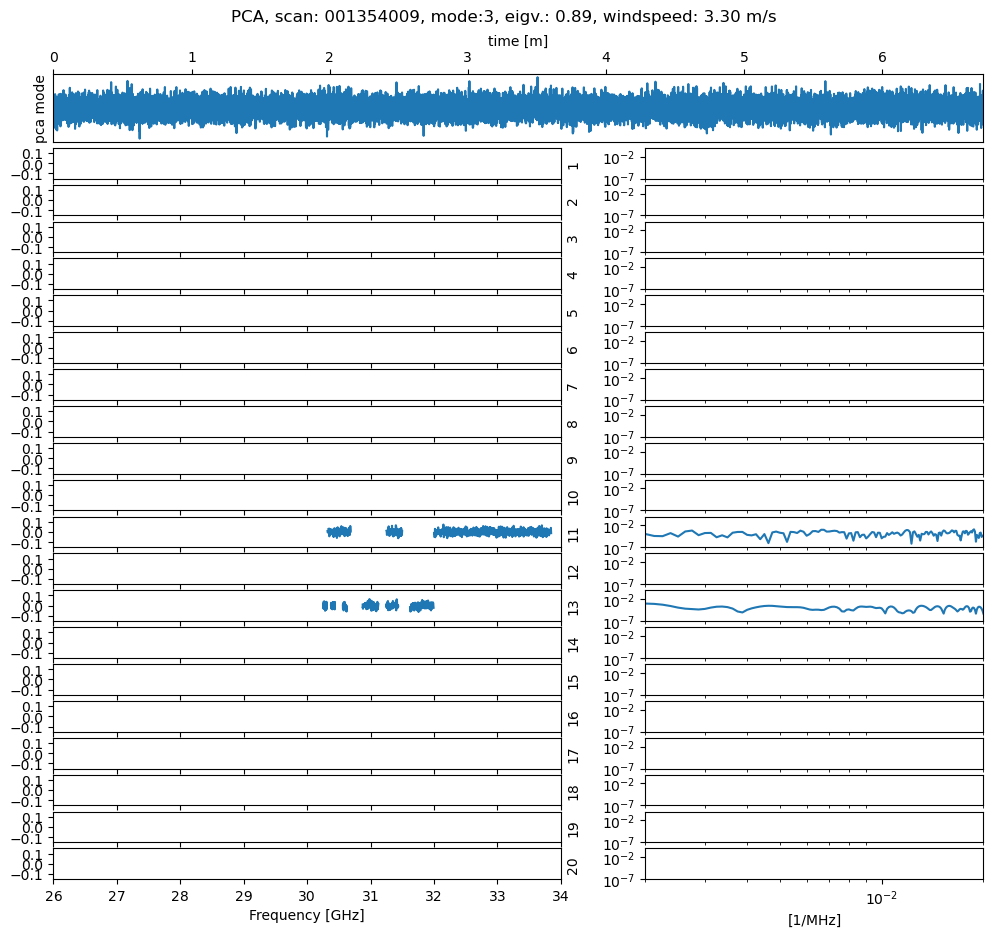Screen dimensions: 993x937
Task: Click the figure title showing scan 001354009
Action: [503, 16]
